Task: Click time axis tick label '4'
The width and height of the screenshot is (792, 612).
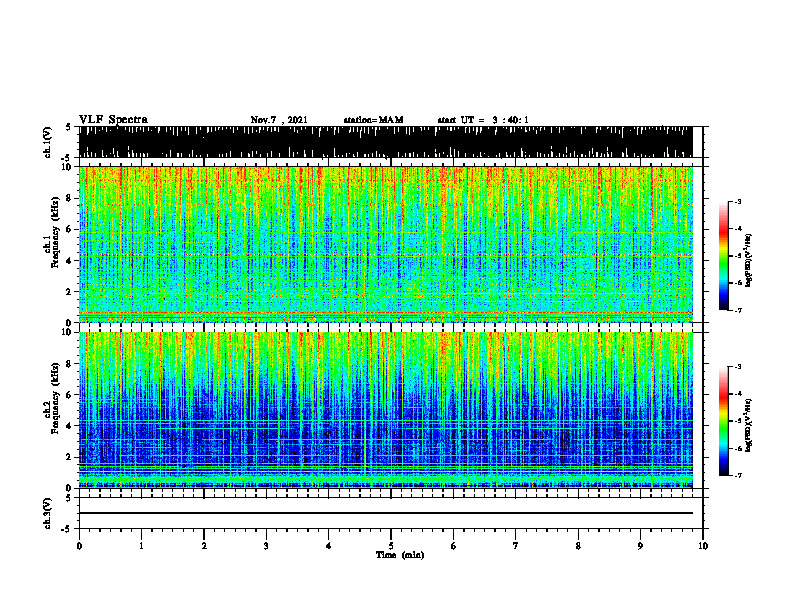Action: click(x=329, y=546)
